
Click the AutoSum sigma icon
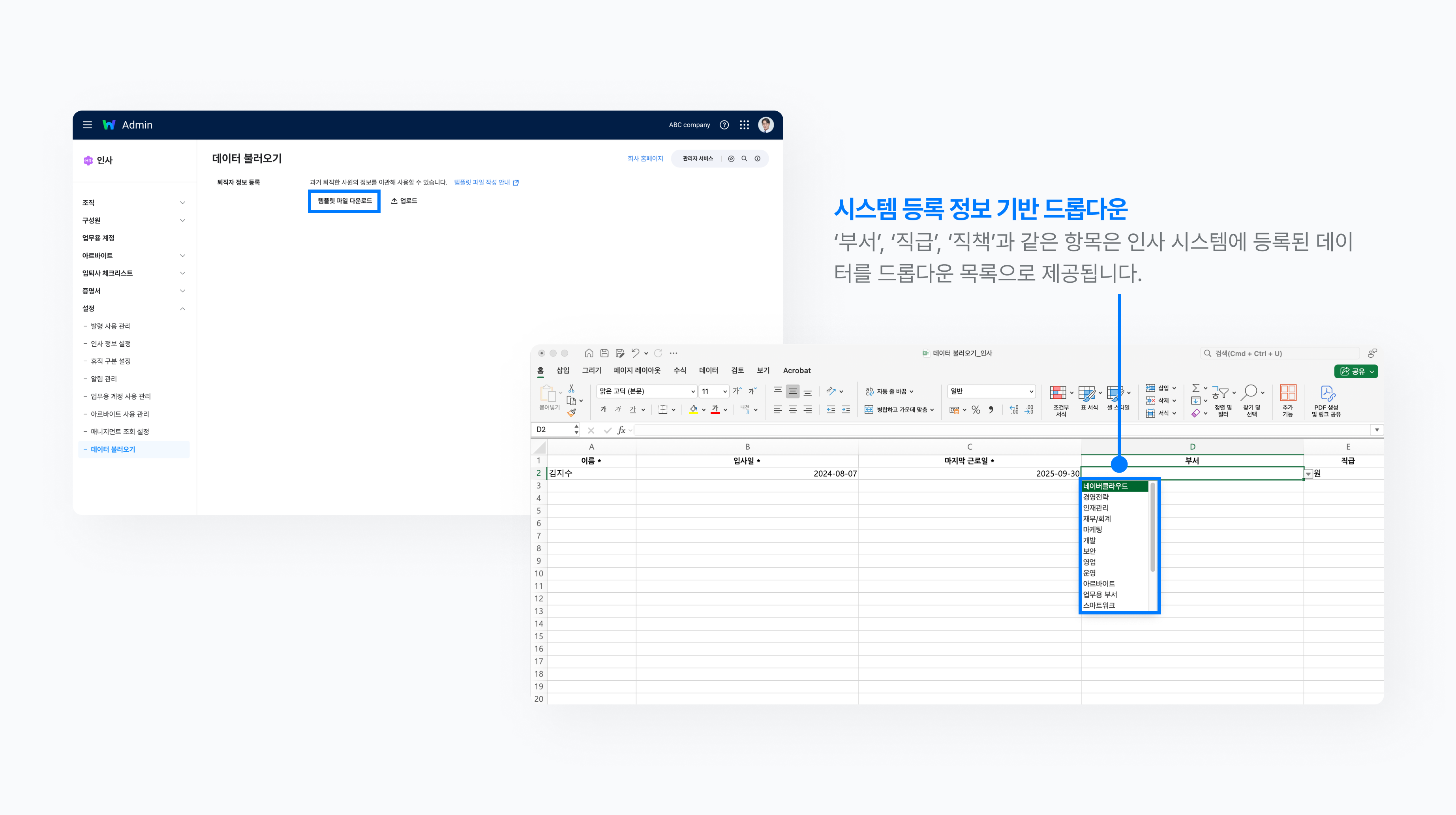coord(1195,388)
